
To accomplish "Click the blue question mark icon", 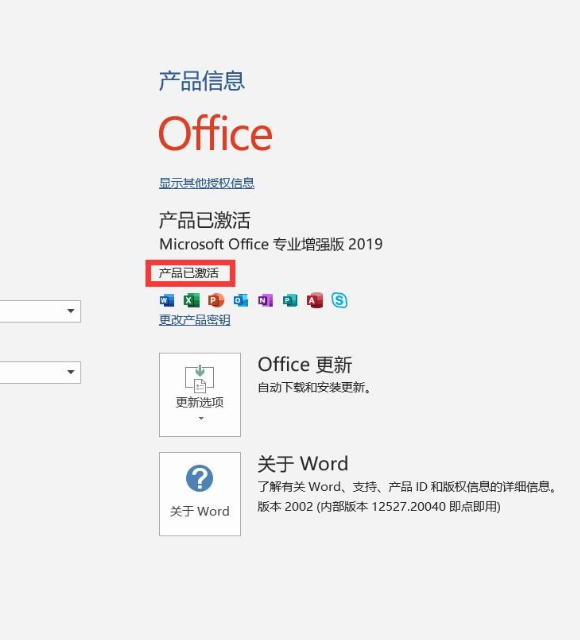I will [x=200, y=478].
